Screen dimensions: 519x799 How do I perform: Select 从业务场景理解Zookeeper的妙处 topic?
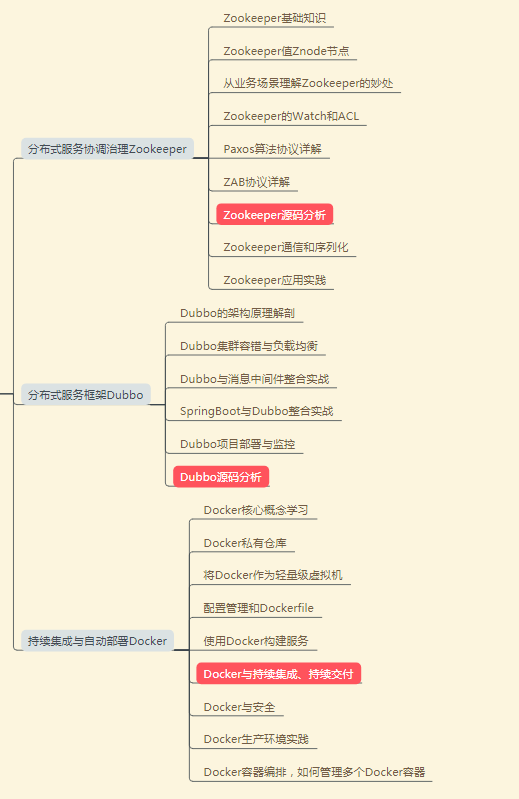308,84
